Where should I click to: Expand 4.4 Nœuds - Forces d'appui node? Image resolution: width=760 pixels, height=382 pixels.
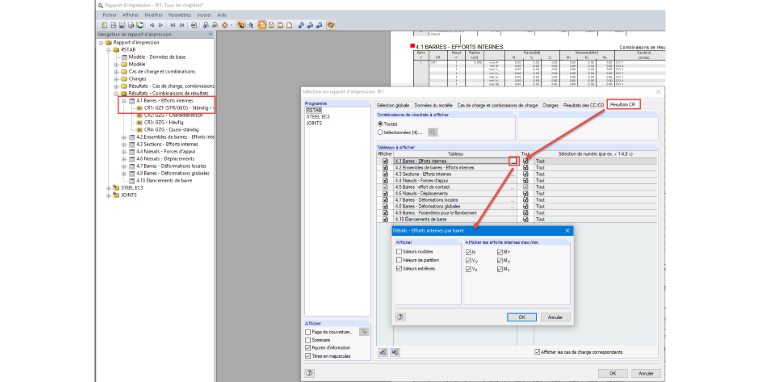(x=124, y=151)
